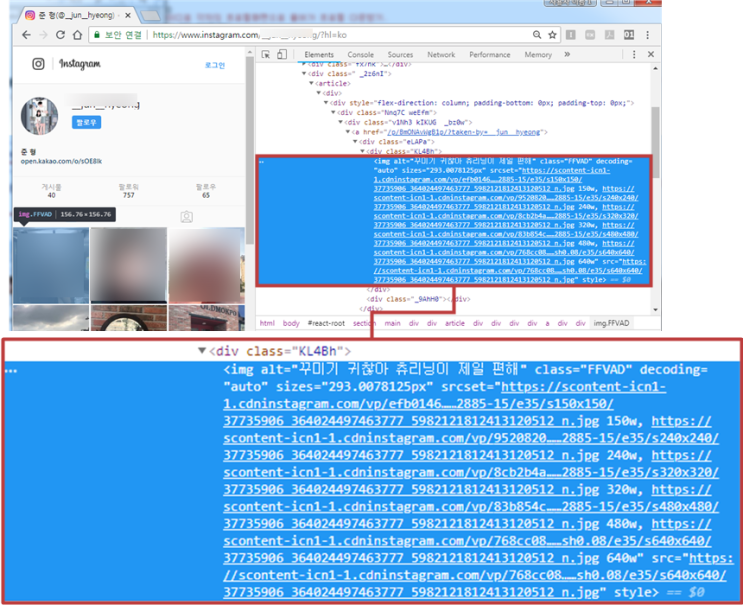Click the img.FFVAD breadcrumb
The image size is (743, 605).
(x=611, y=323)
